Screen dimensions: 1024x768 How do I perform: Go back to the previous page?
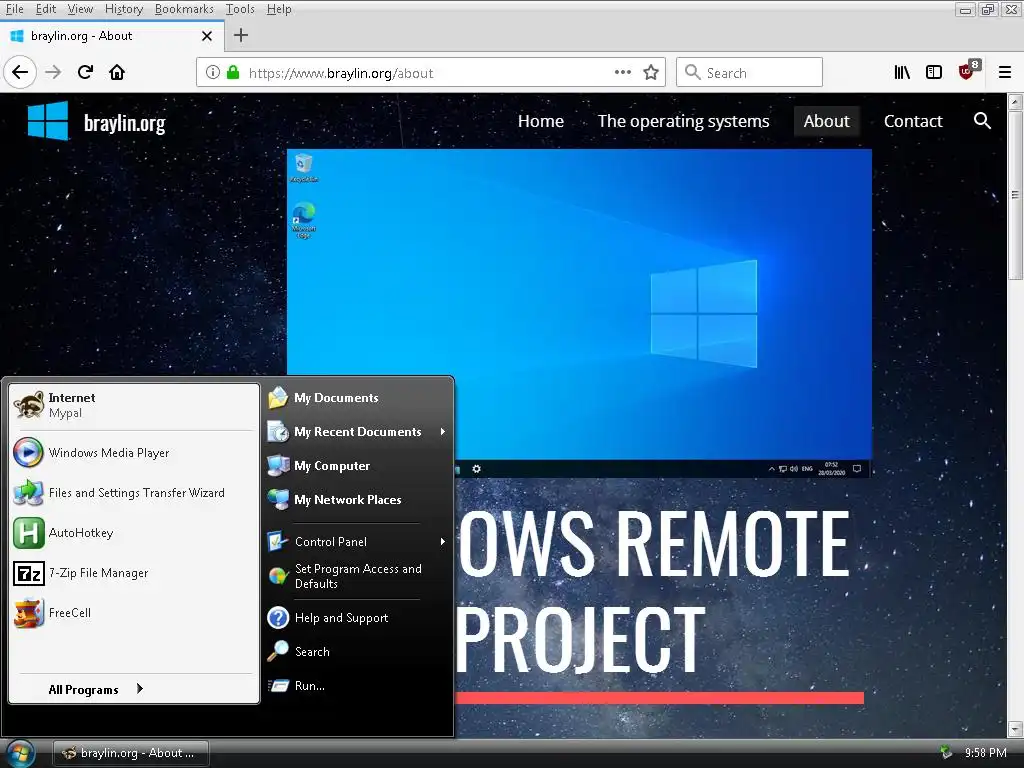point(20,72)
